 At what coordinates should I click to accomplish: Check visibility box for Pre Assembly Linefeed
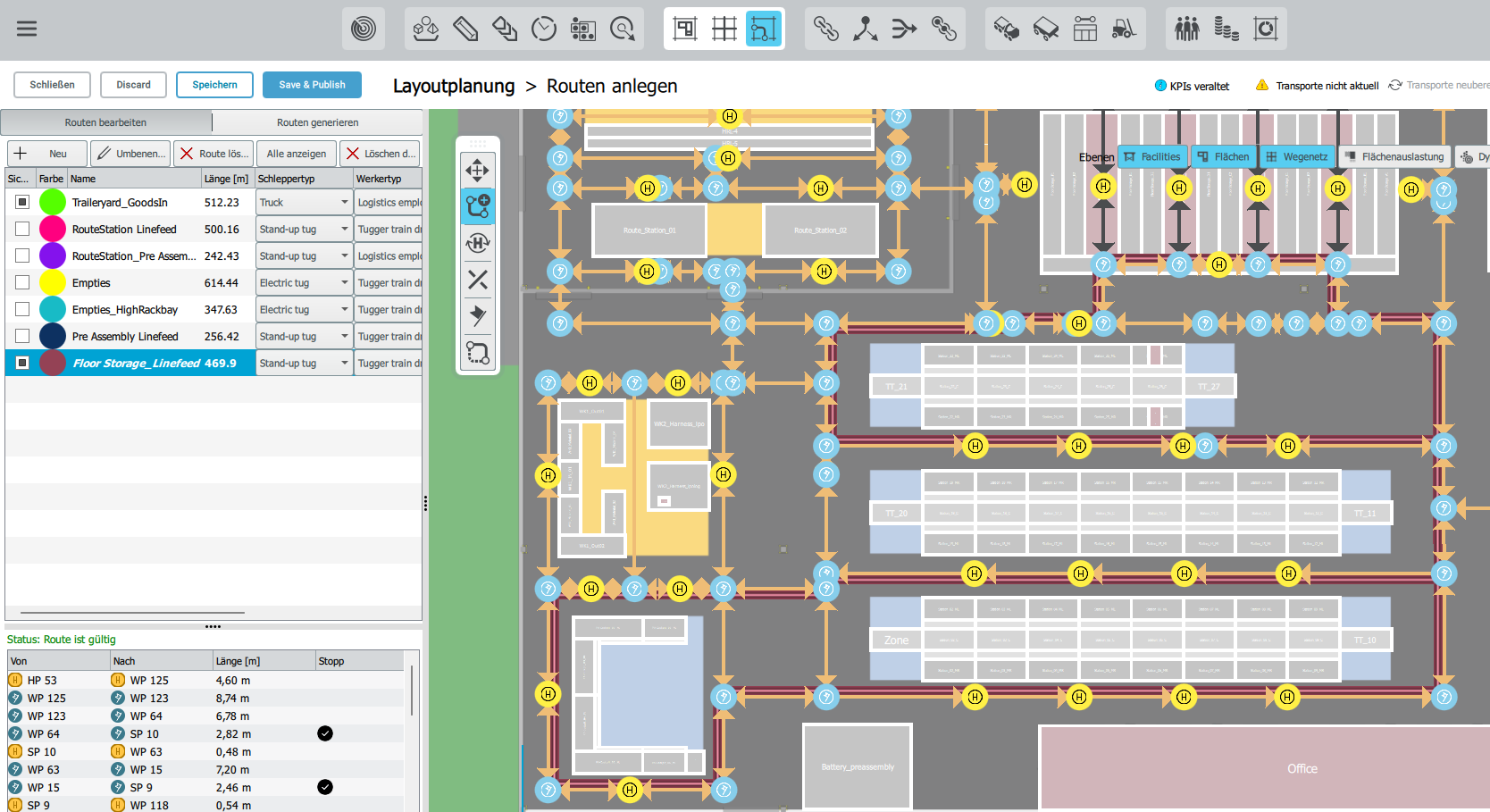pos(22,336)
